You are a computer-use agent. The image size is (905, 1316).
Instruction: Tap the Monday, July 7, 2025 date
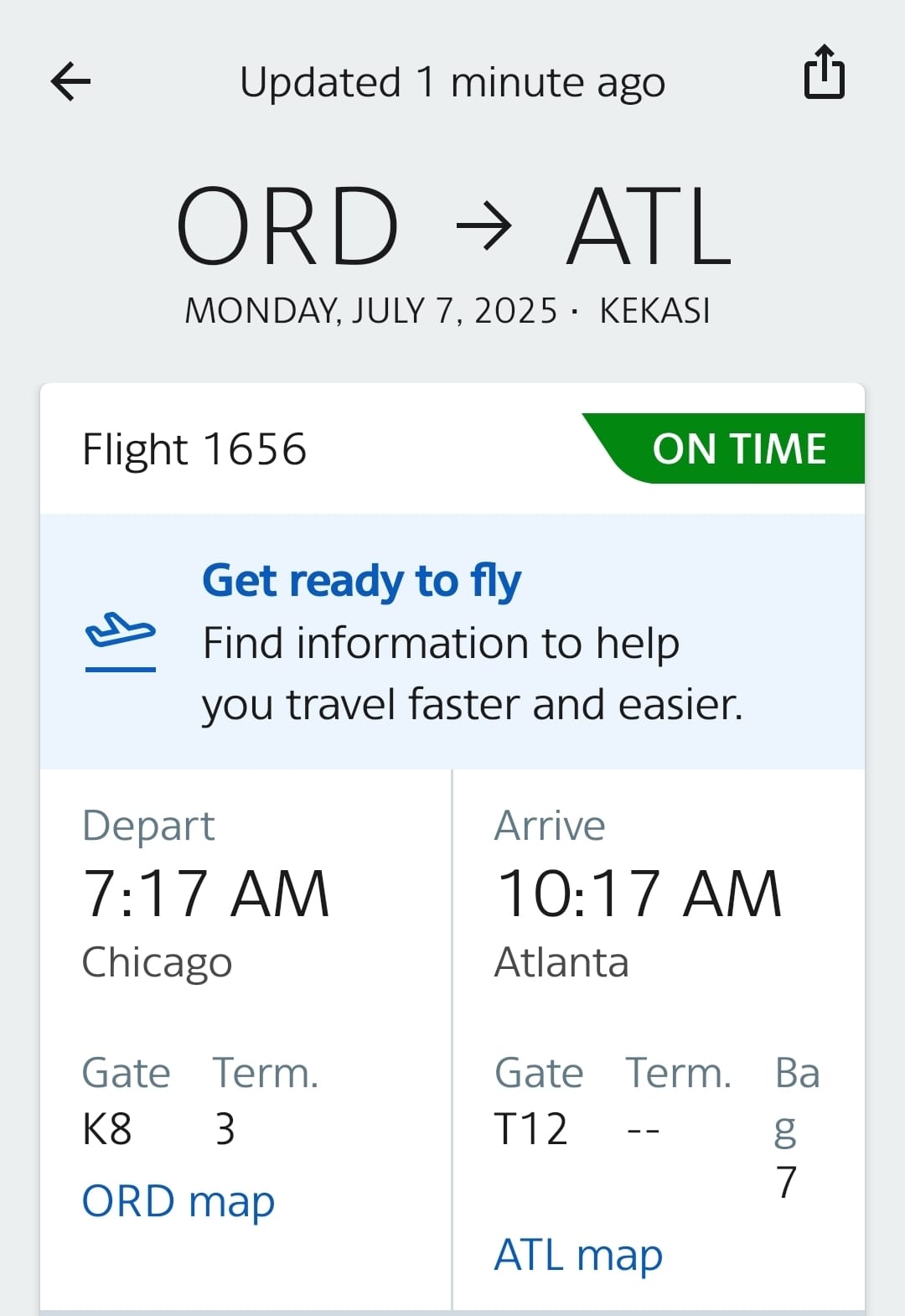point(370,311)
